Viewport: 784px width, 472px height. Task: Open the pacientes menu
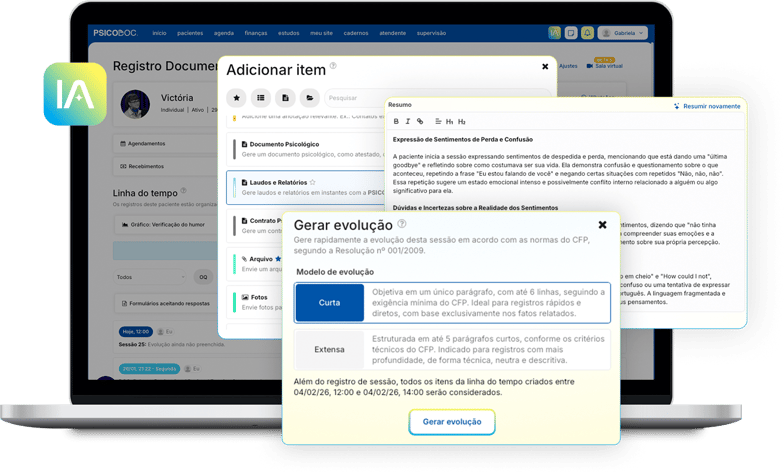coord(190,33)
